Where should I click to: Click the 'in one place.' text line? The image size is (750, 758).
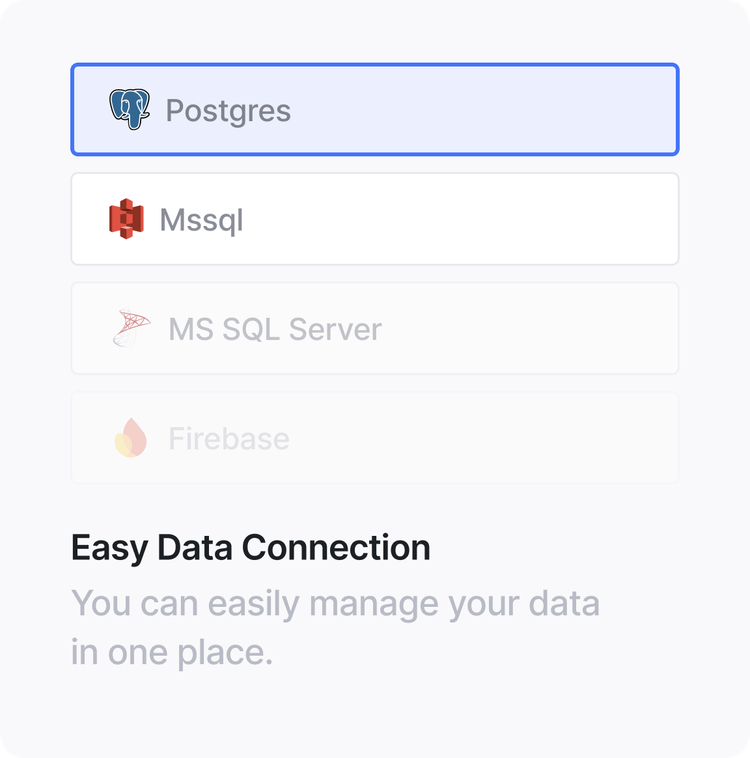[172, 653]
